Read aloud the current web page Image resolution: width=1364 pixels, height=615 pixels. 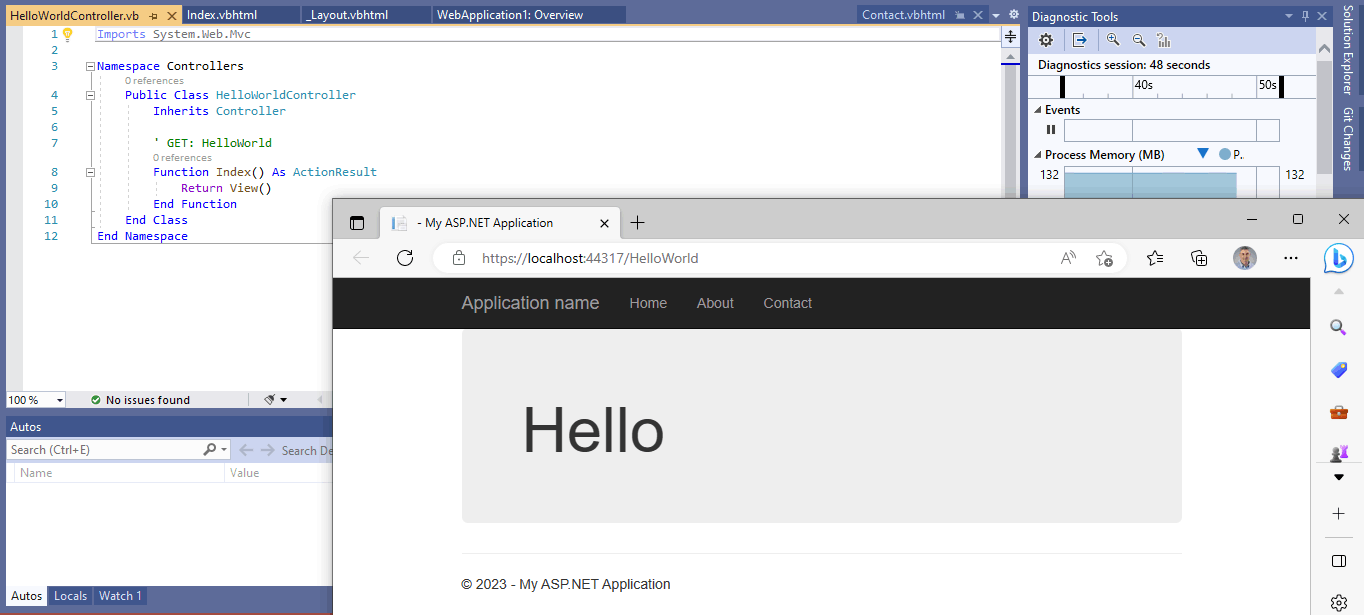[1068, 257]
